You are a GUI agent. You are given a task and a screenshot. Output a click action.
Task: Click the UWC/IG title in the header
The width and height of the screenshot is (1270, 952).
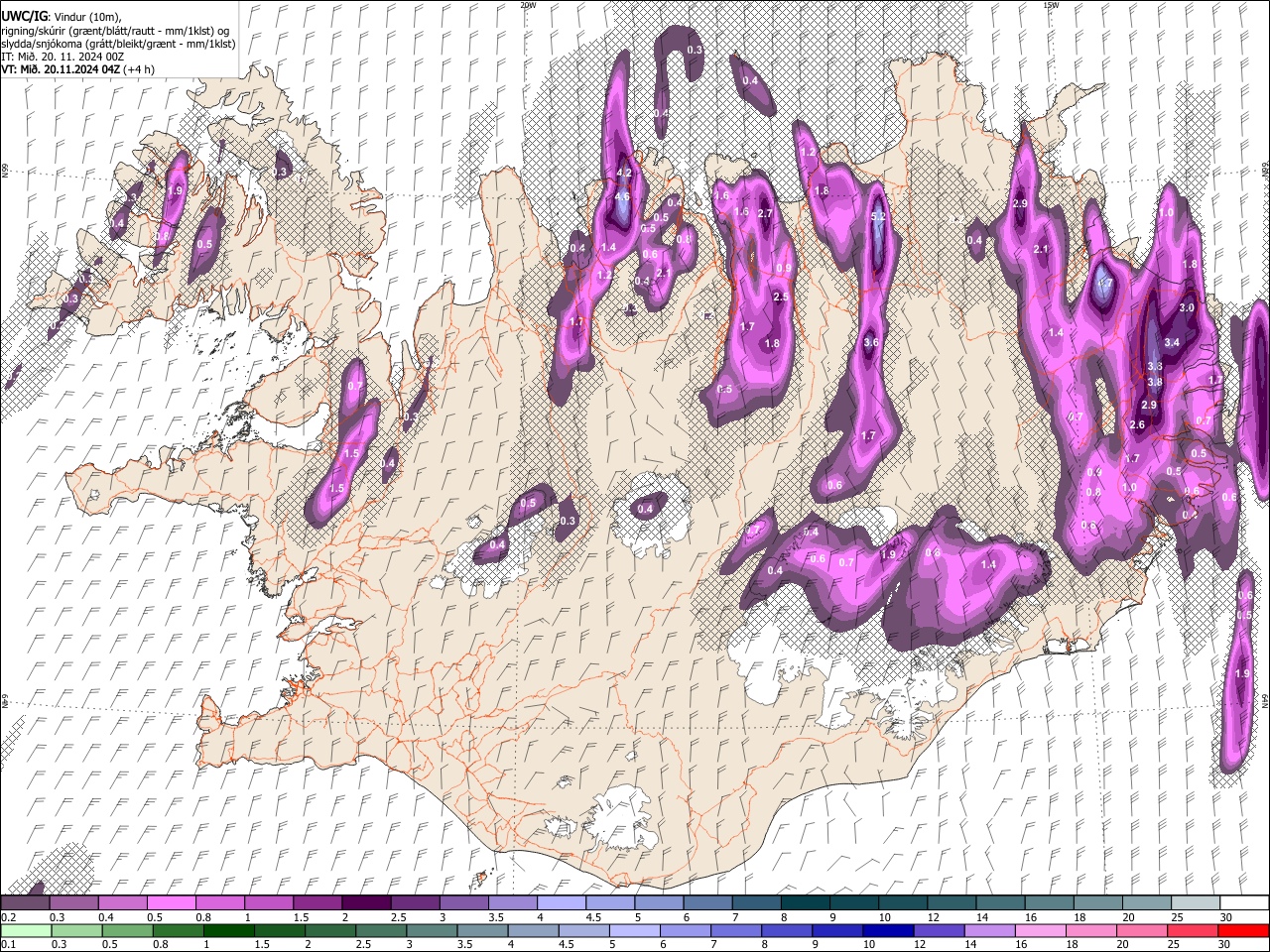pos(24,17)
